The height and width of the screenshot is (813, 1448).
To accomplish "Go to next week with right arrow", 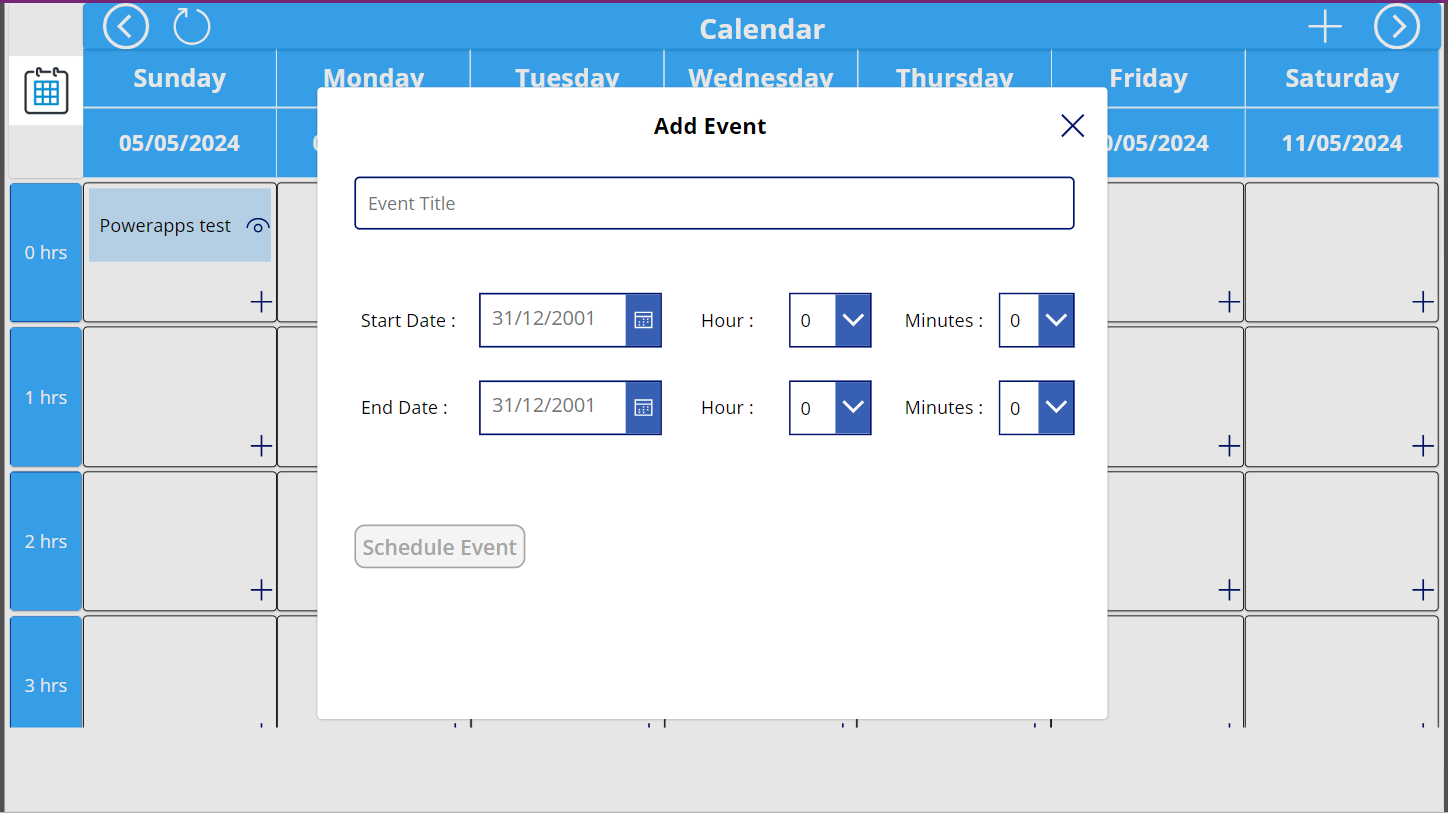I will click(1396, 26).
